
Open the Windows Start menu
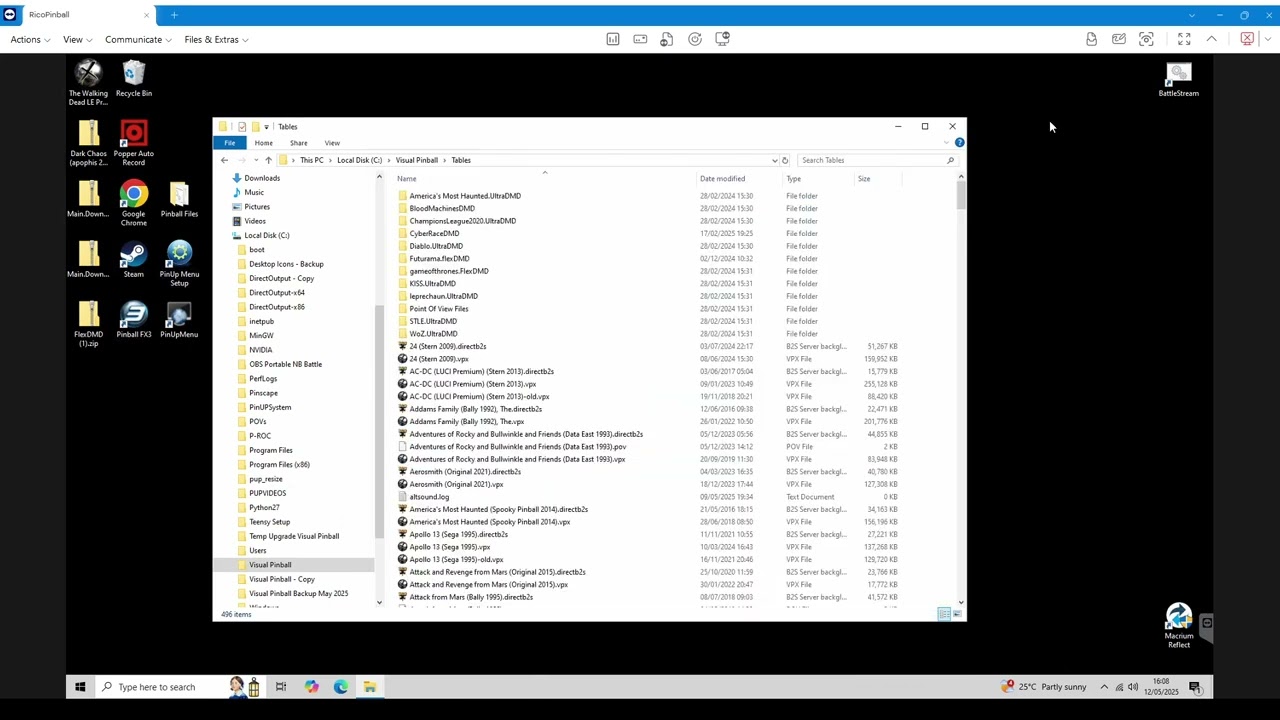coord(80,687)
